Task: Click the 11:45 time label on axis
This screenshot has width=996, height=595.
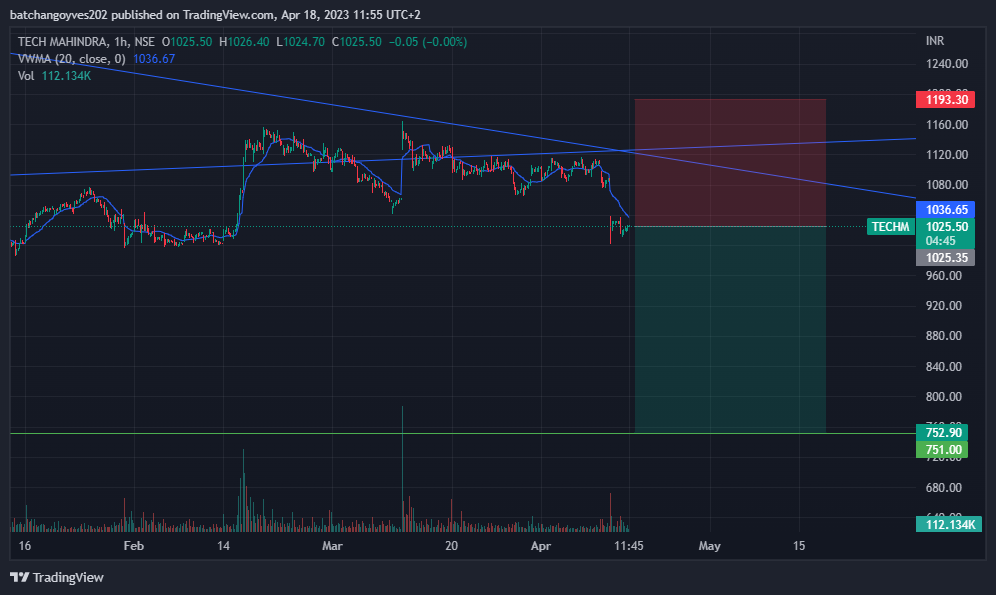Action: click(x=629, y=546)
